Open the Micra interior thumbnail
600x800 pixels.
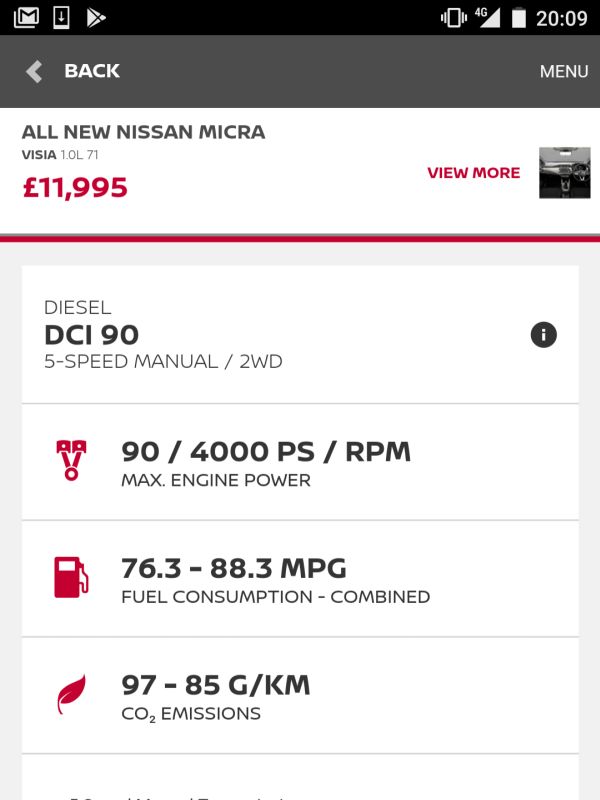tap(565, 172)
